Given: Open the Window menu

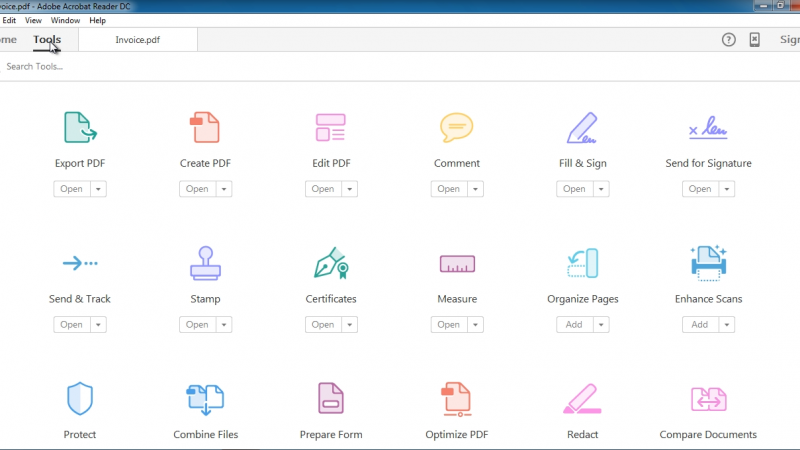Looking at the screenshot, I should click(65, 20).
